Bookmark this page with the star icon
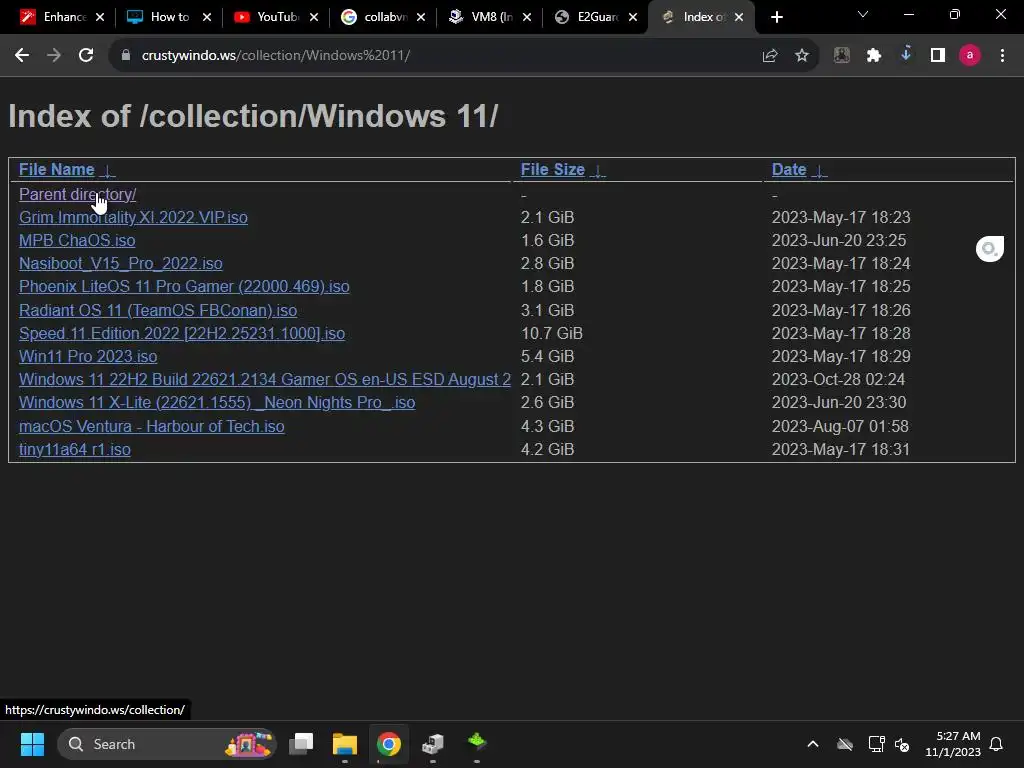The height and width of the screenshot is (768, 1024). pos(801,56)
